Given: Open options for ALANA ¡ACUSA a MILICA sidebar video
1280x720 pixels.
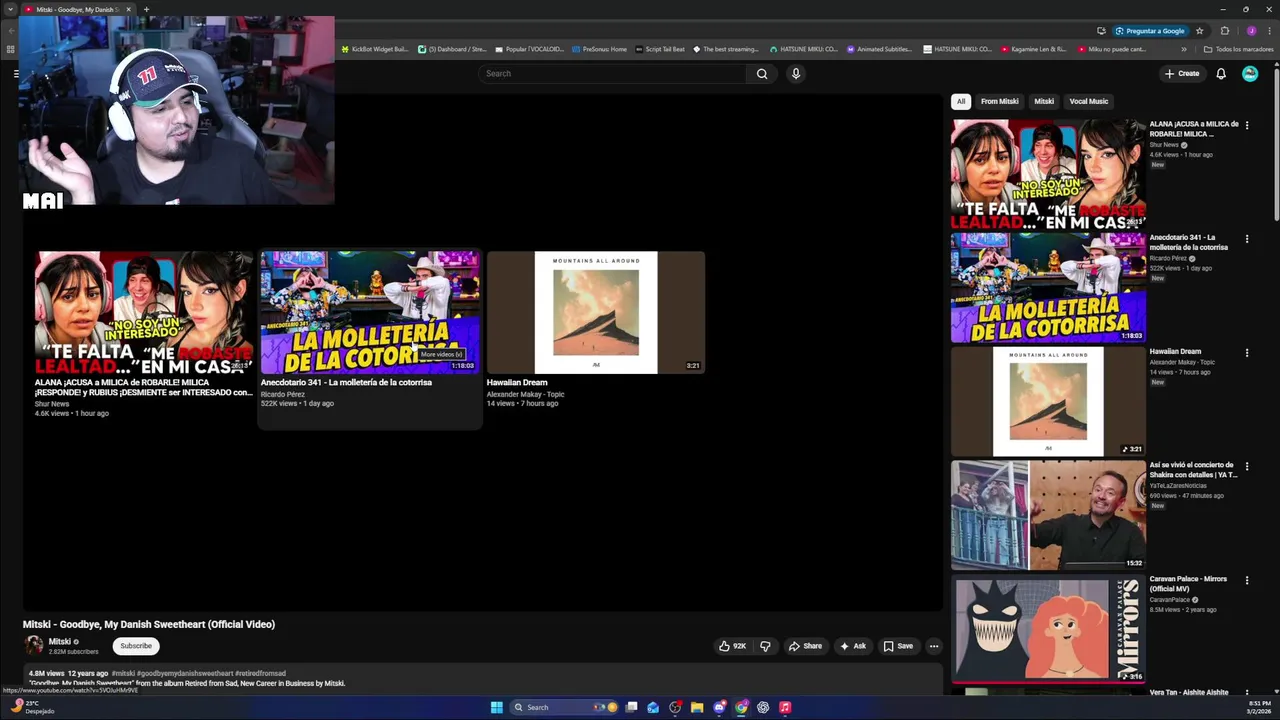Looking at the screenshot, I should pos(1247,125).
